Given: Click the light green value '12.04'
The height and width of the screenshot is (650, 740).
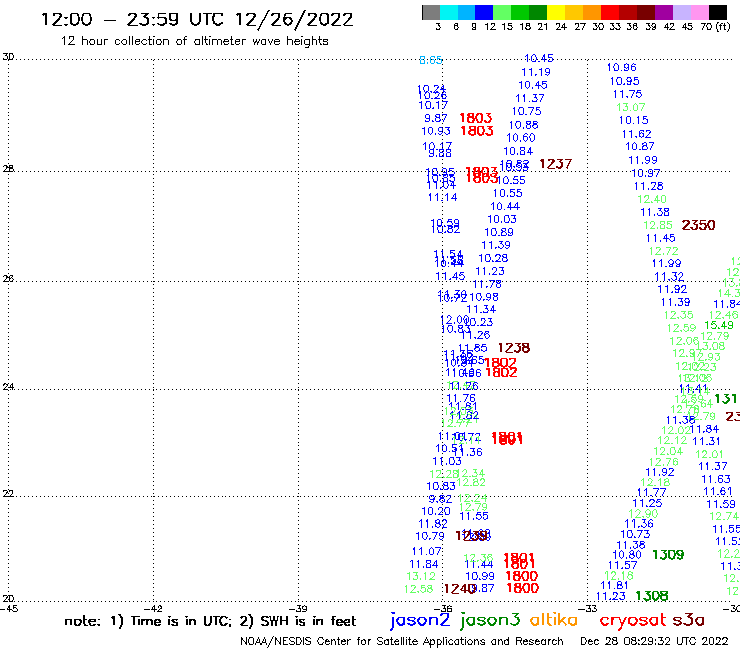Looking at the screenshot, I should [668, 451].
